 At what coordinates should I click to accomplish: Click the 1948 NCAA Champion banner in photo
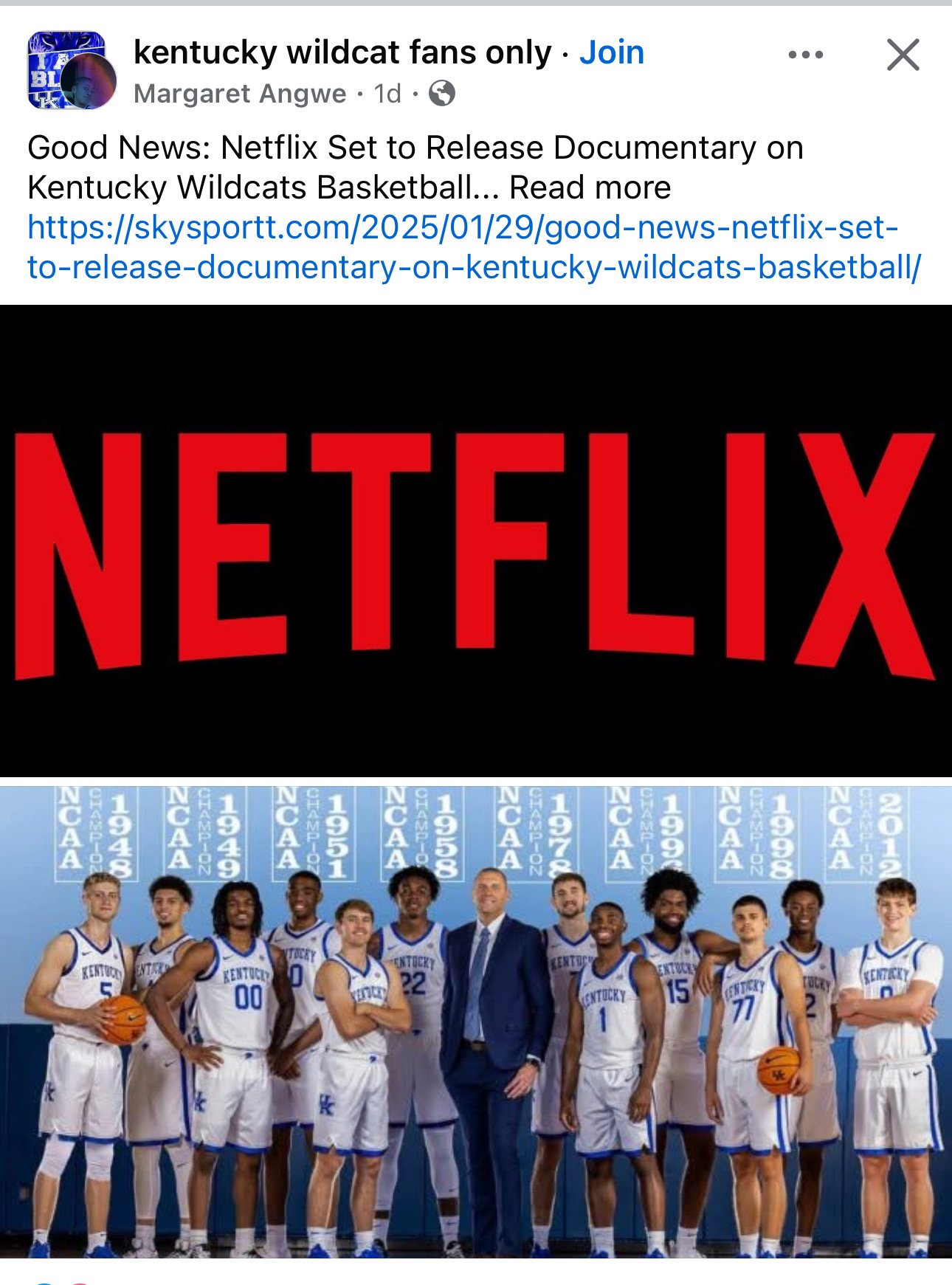point(97,832)
